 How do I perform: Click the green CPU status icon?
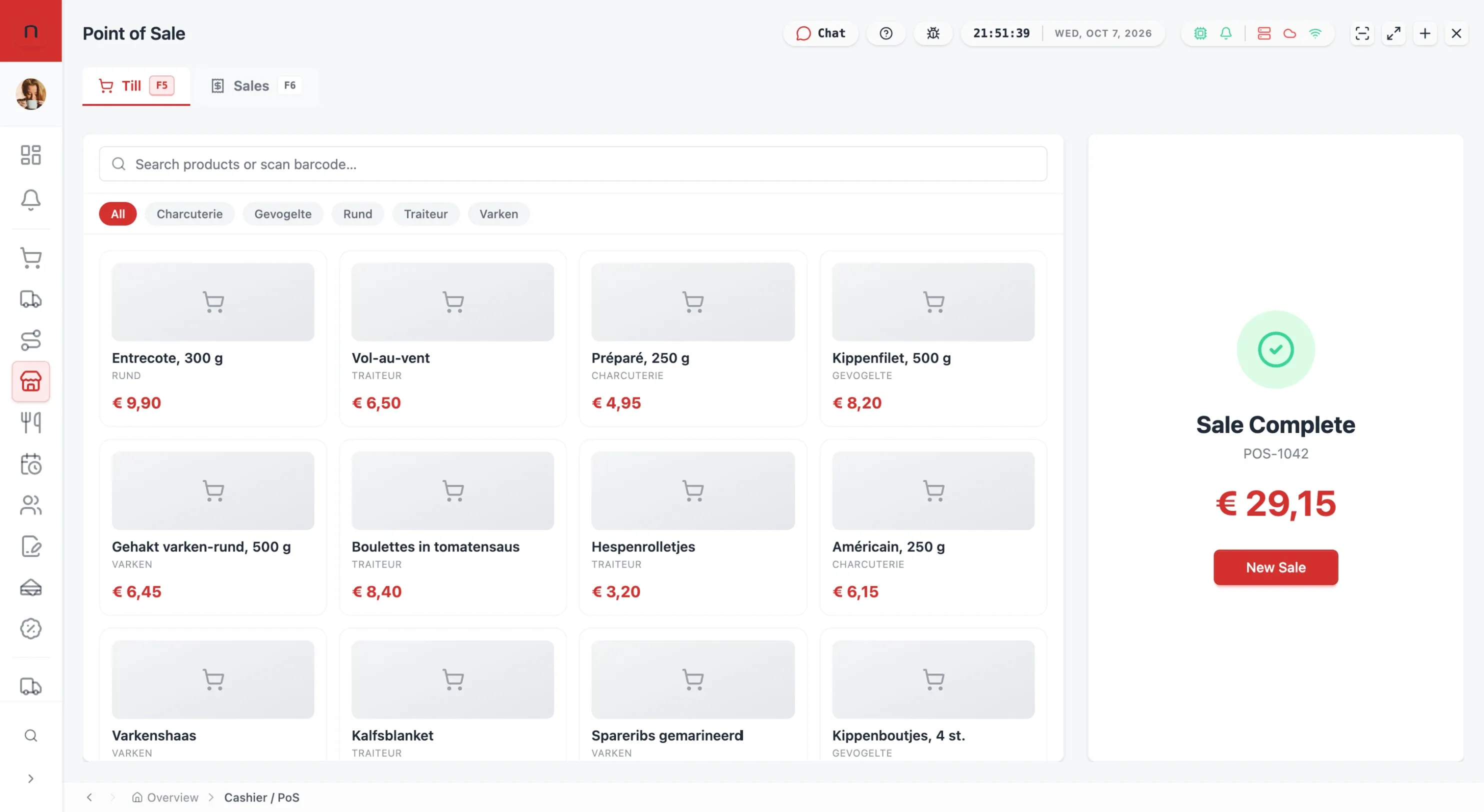(x=1200, y=33)
